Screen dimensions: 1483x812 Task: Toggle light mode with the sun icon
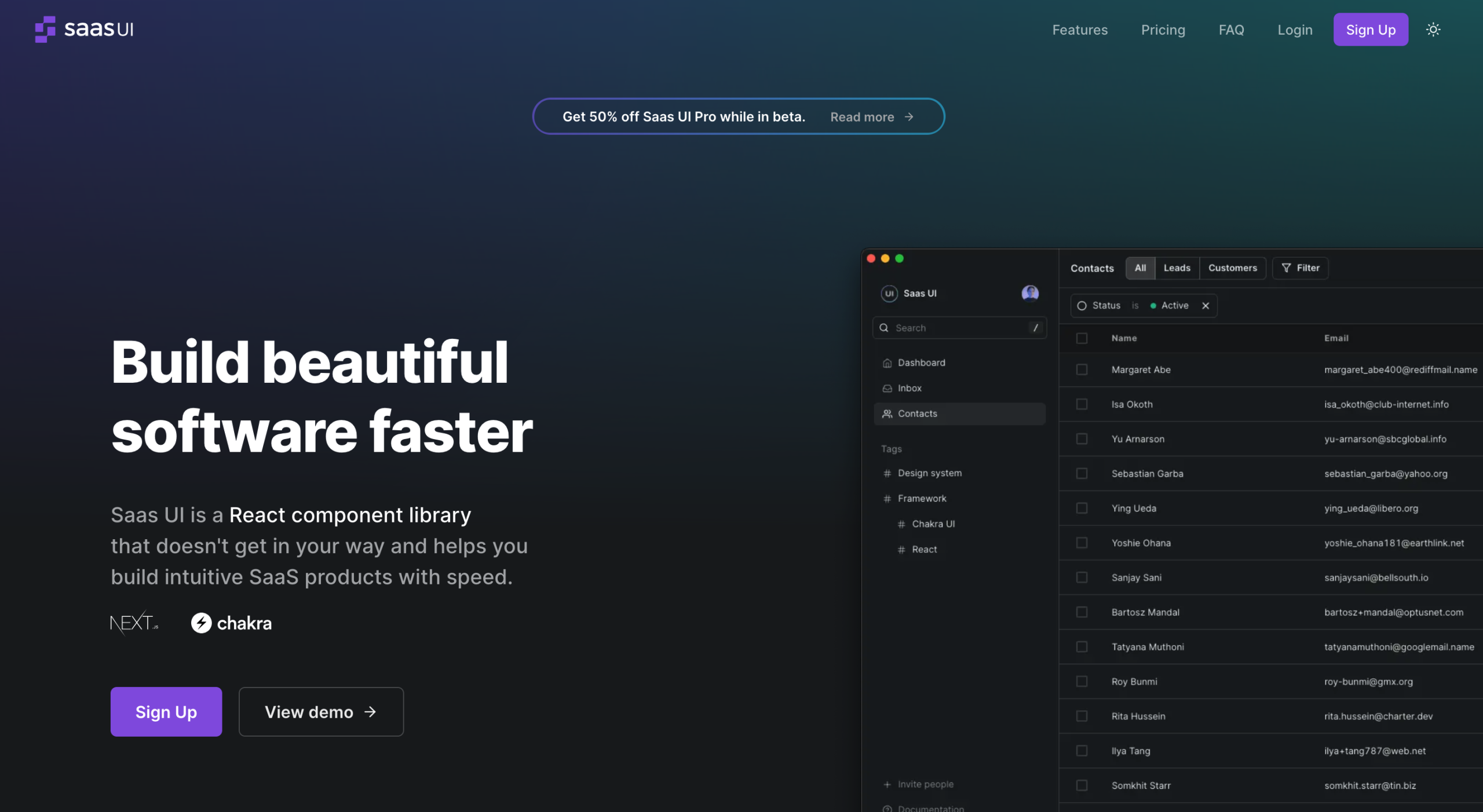click(x=1433, y=30)
